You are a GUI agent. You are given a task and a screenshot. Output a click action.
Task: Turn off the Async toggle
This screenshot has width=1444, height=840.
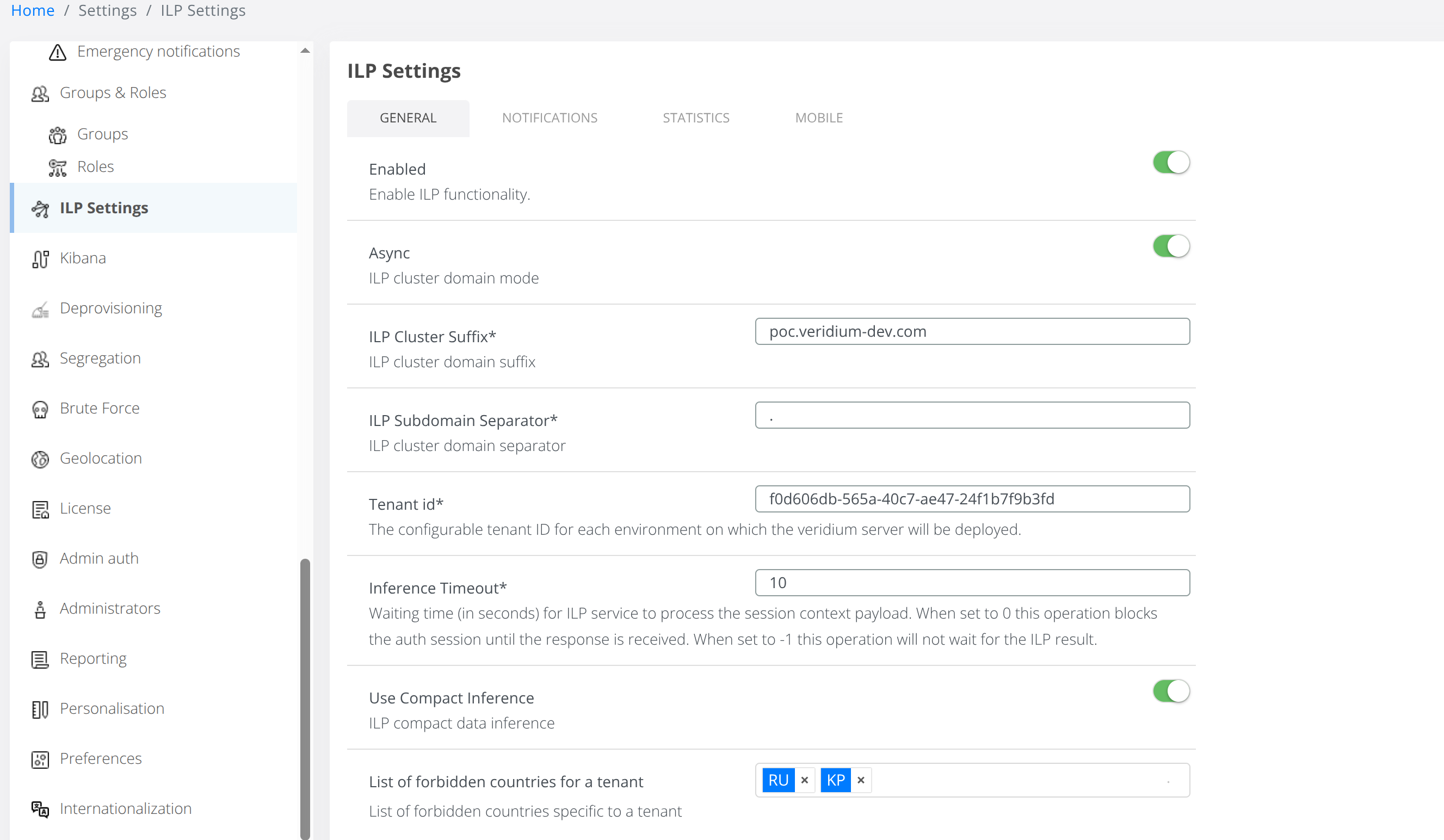click(1171, 246)
